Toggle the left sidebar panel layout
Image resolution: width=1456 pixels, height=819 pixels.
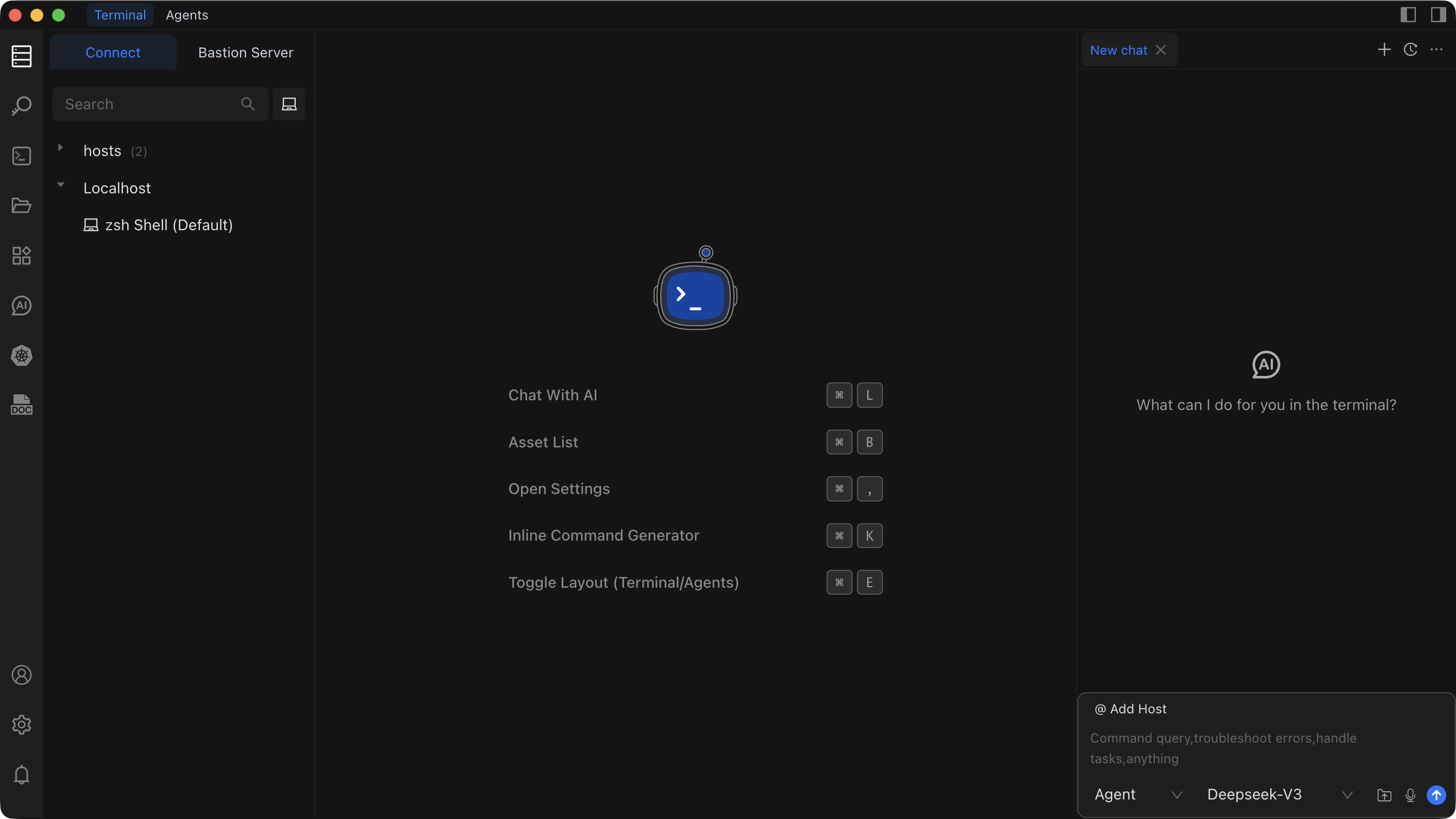(1408, 15)
